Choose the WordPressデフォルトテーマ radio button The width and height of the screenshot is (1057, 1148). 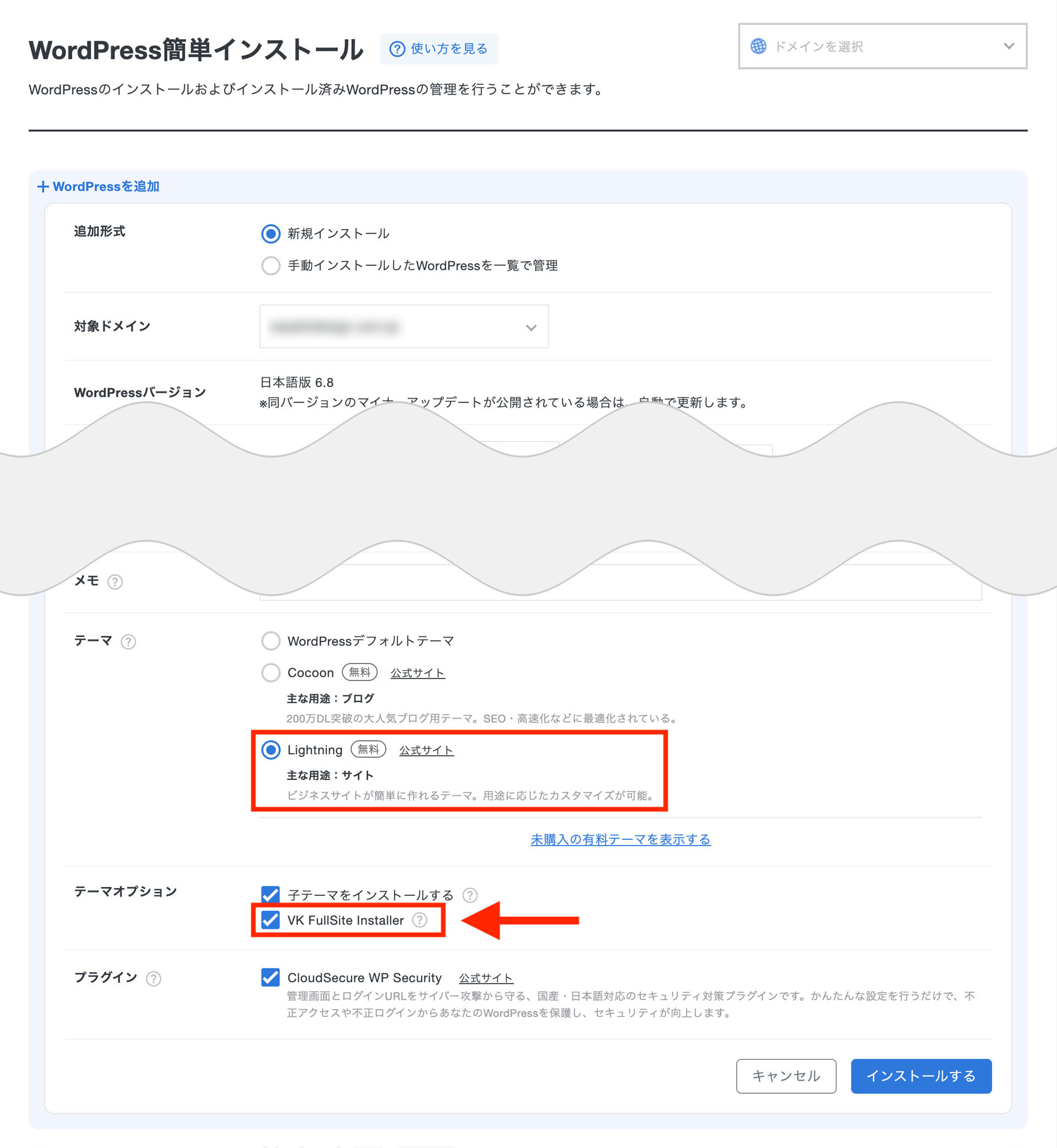(x=270, y=641)
